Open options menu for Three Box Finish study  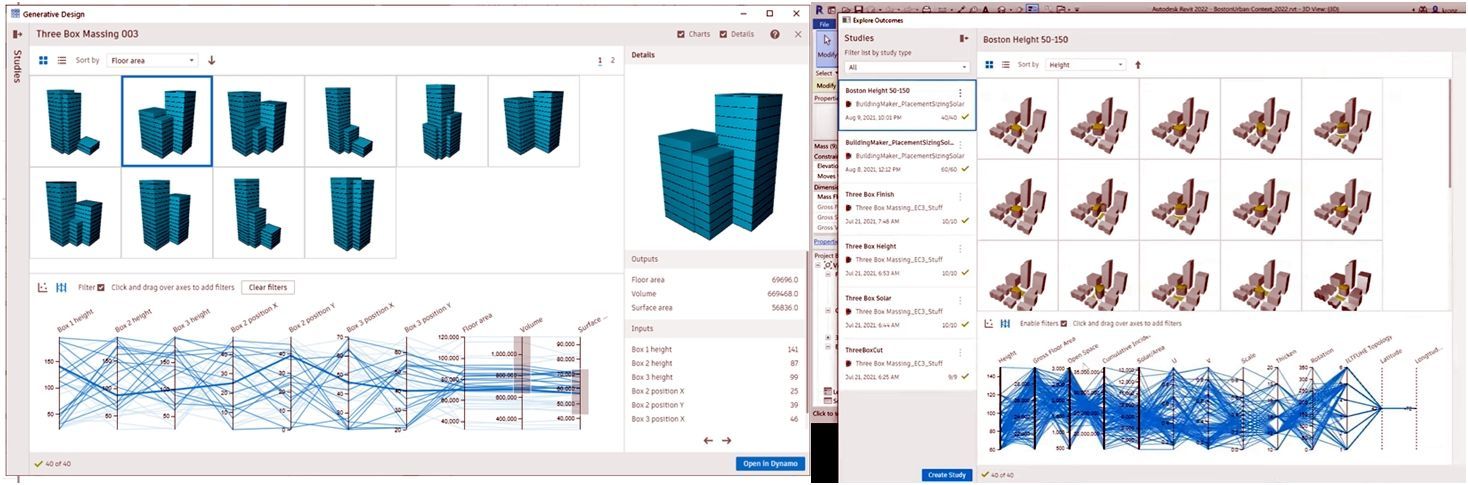959,198
